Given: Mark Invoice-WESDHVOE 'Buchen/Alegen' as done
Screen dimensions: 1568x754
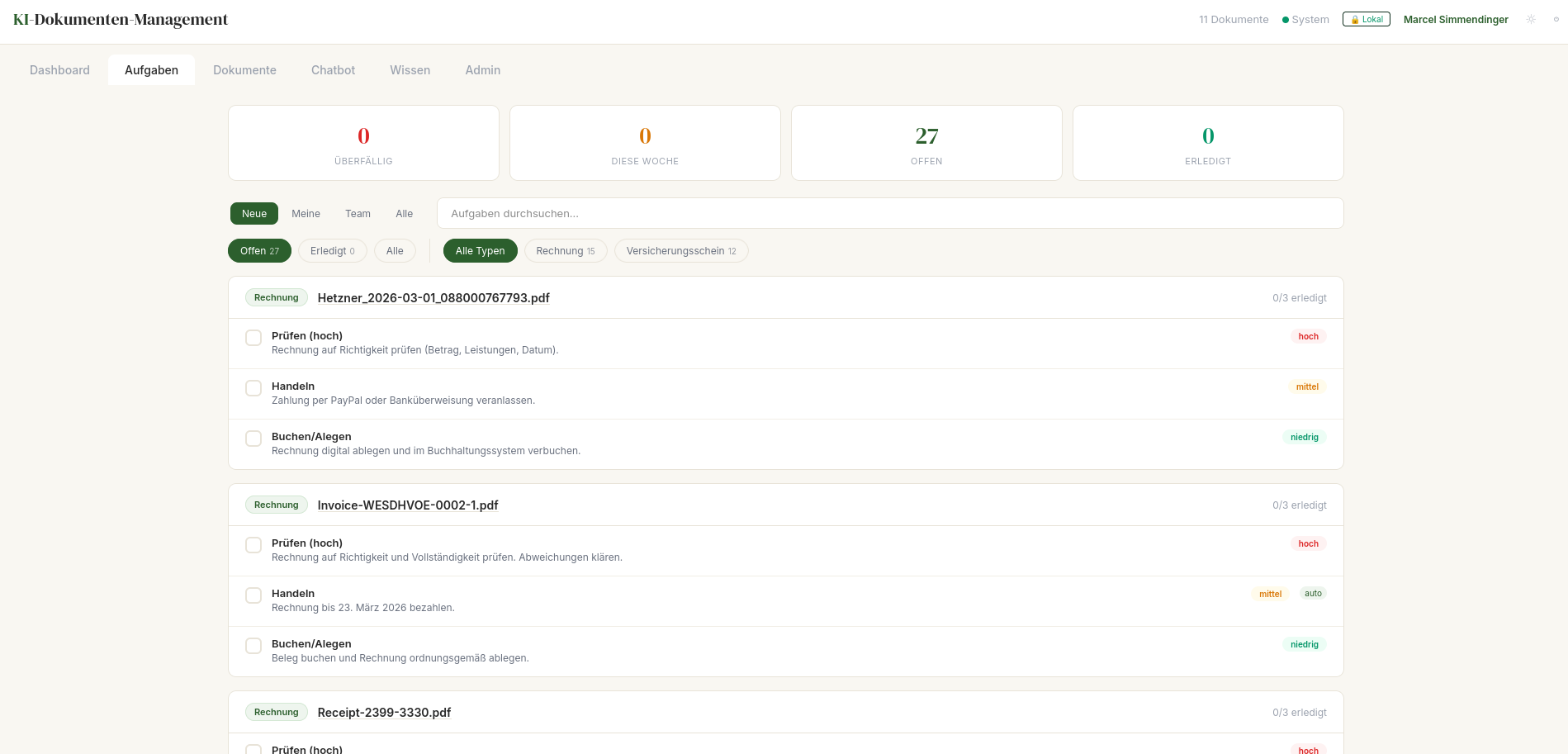Looking at the screenshot, I should pos(253,646).
